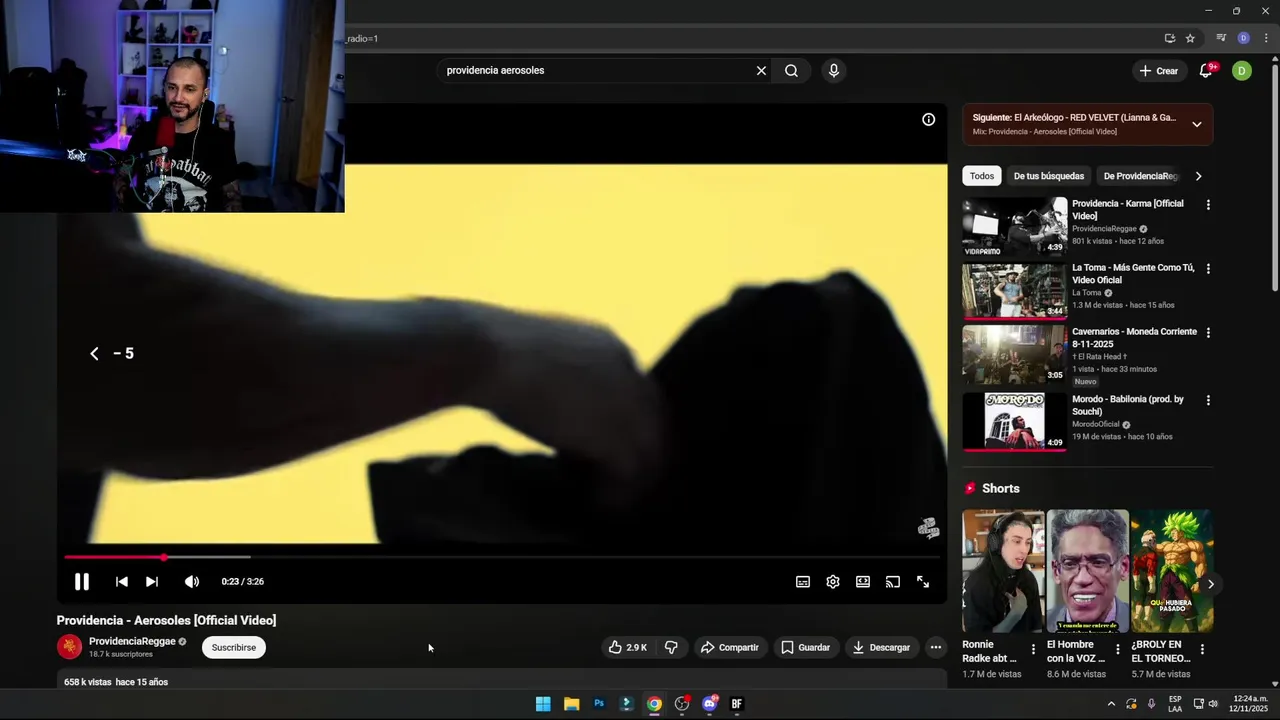
Task: Dislike the video with thumbs down
Action: click(671, 647)
